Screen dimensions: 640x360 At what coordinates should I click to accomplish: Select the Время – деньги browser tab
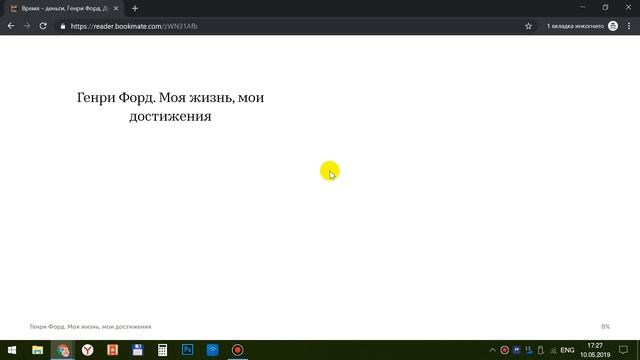[x=64, y=9]
